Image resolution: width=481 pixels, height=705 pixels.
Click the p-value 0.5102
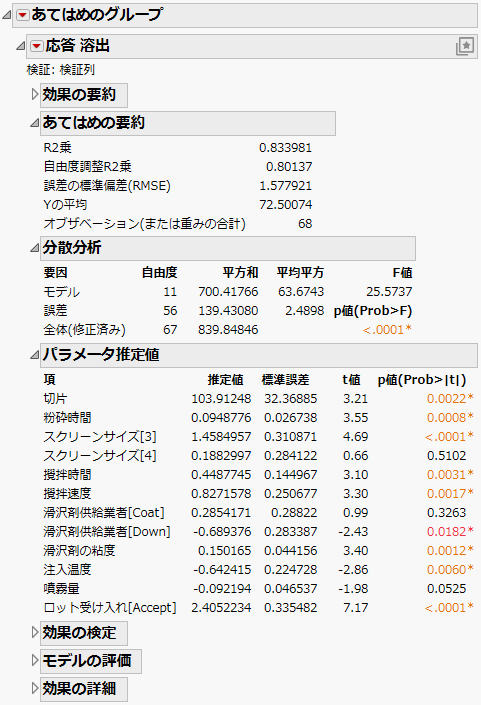coord(446,455)
